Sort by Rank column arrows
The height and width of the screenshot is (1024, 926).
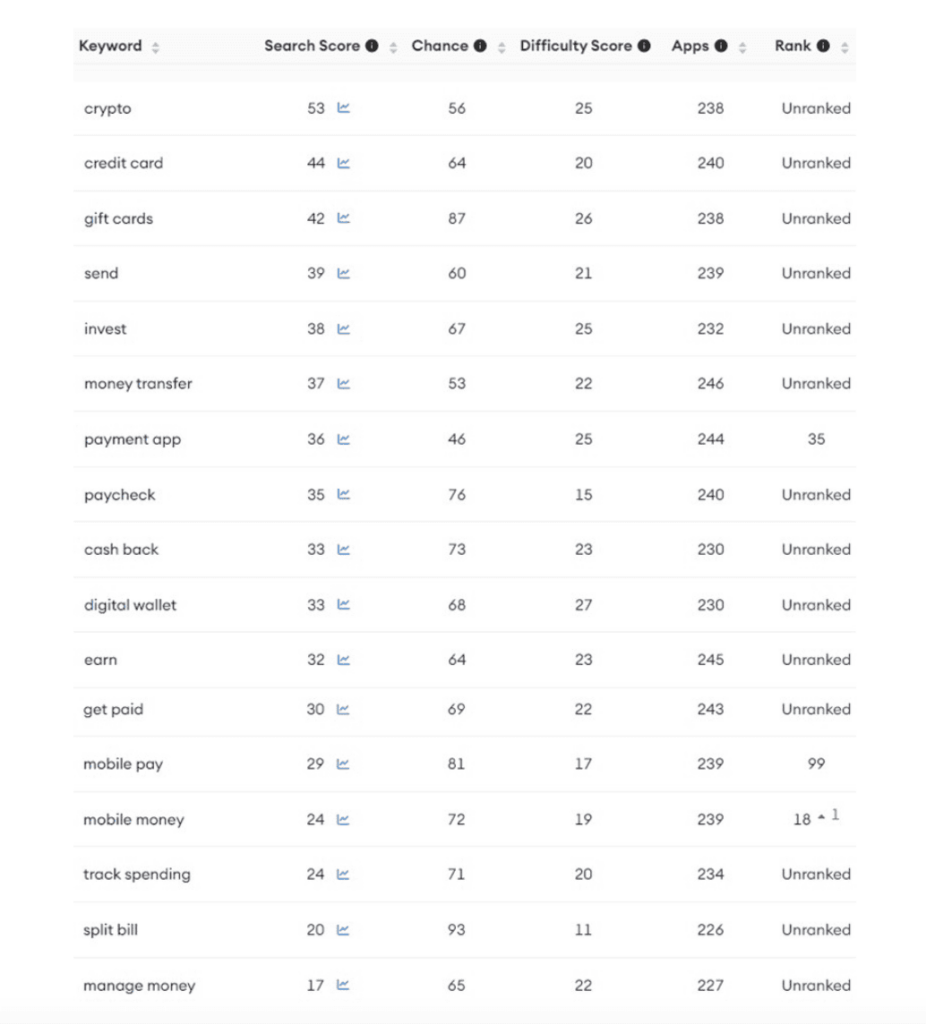click(844, 47)
